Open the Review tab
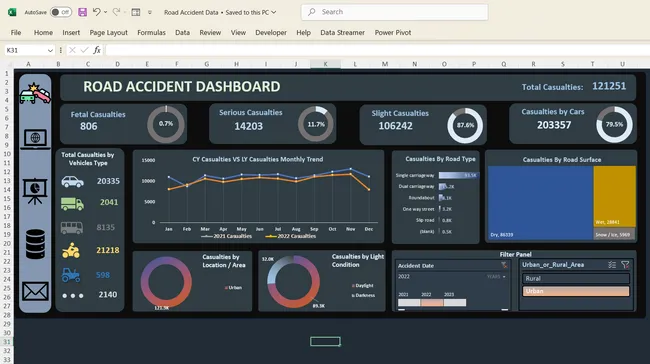650x364 pixels. tap(210, 32)
